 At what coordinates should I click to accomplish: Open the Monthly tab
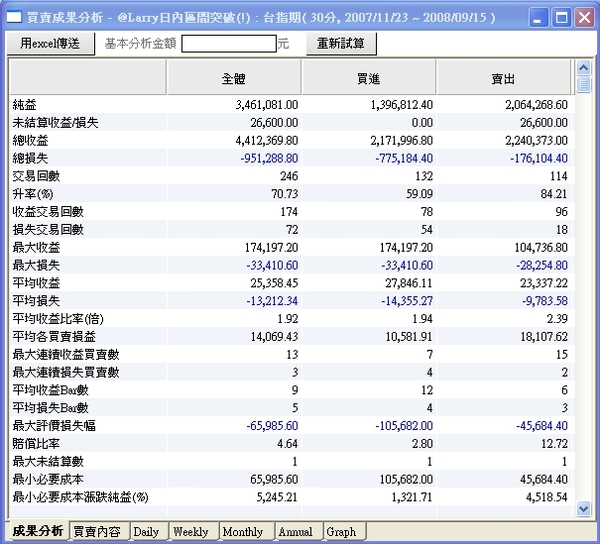(243, 531)
